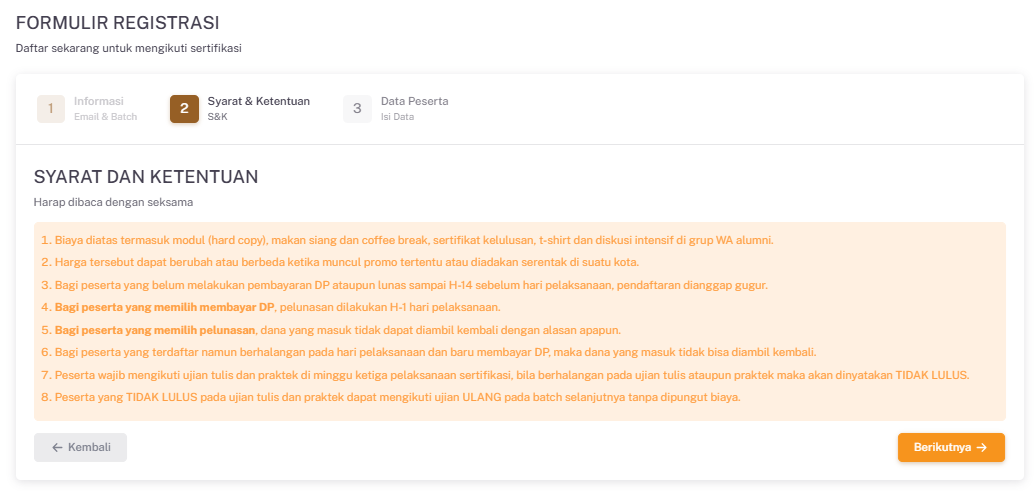This screenshot has height=491, width=1036.
Task: Select the Syarat & Ketentuan step label
Action: pyautogui.click(x=258, y=101)
